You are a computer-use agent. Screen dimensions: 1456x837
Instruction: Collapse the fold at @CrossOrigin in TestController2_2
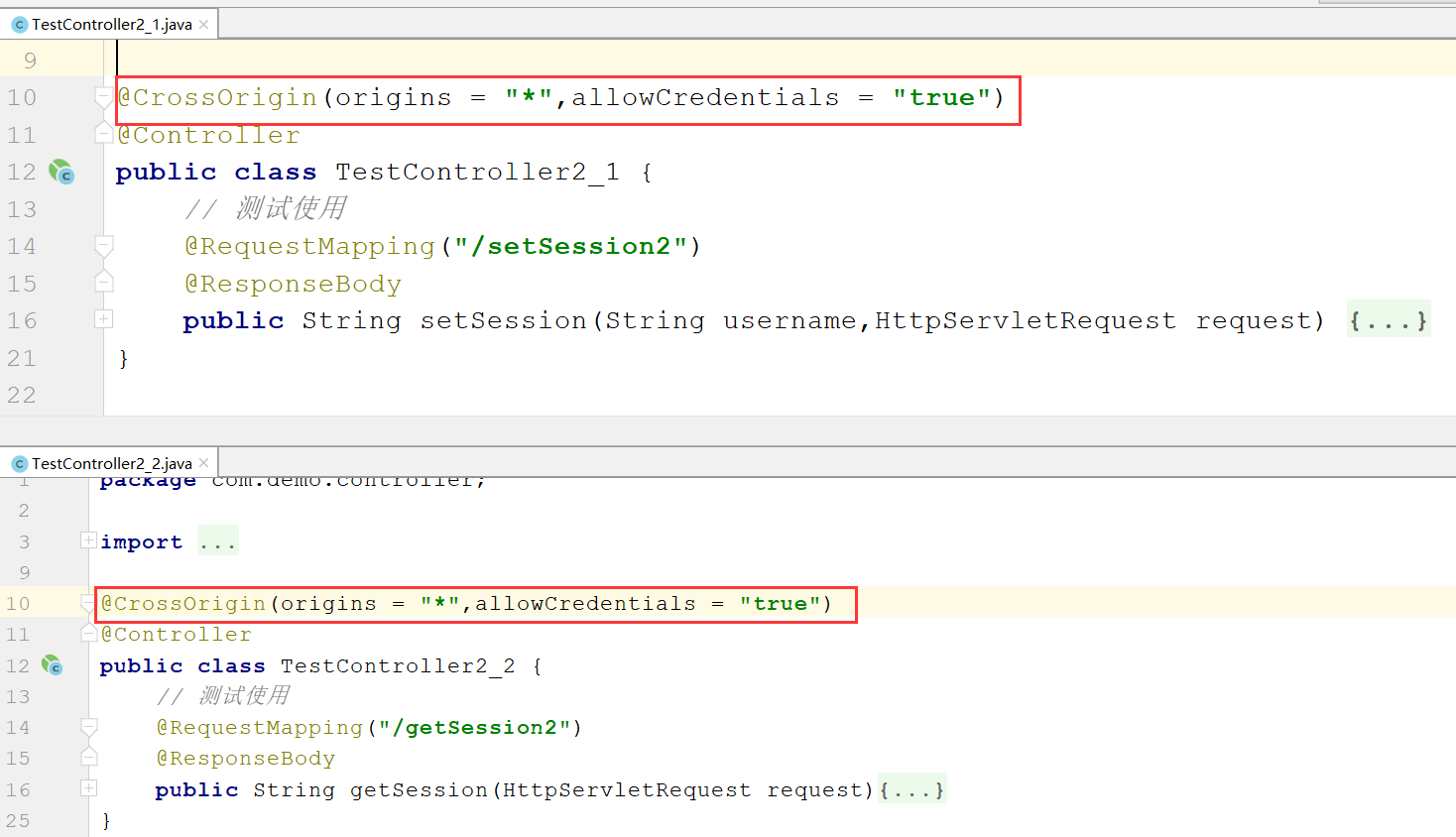[x=88, y=603]
